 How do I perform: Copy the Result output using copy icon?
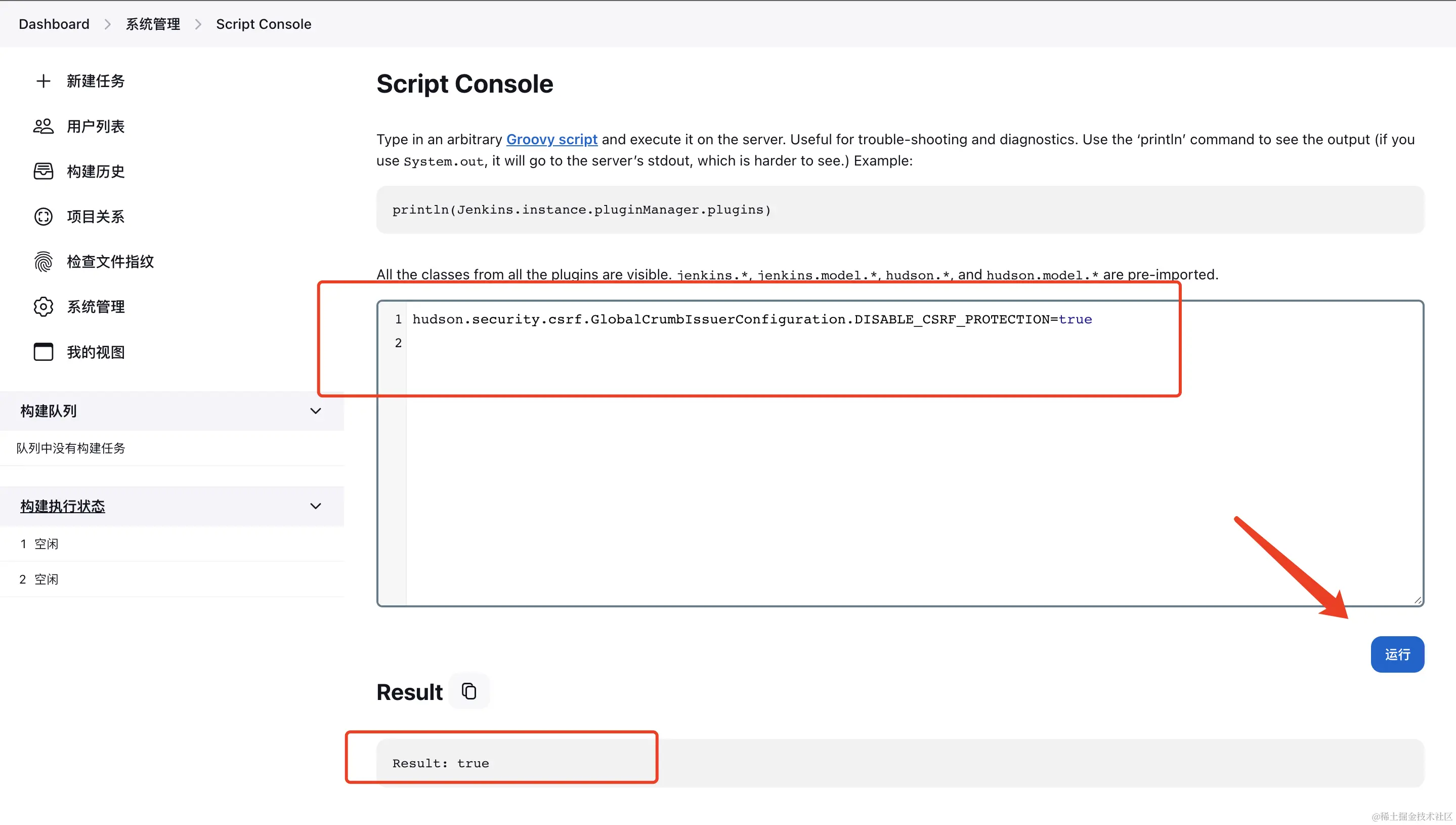(469, 691)
